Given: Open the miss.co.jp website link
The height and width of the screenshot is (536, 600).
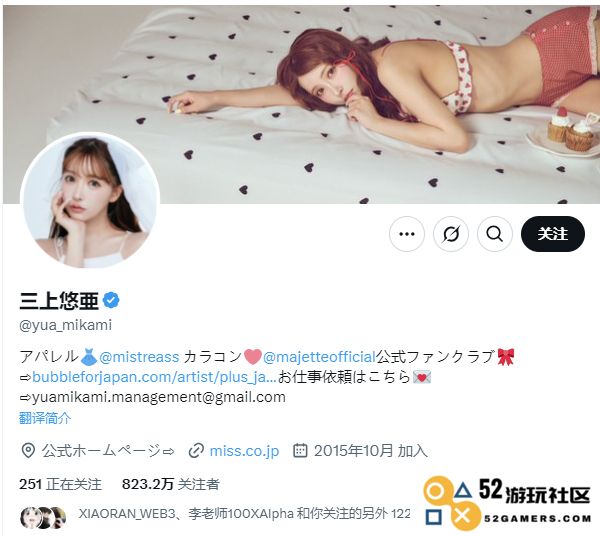Looking at the screenshot, I should (x=245, y=451).
